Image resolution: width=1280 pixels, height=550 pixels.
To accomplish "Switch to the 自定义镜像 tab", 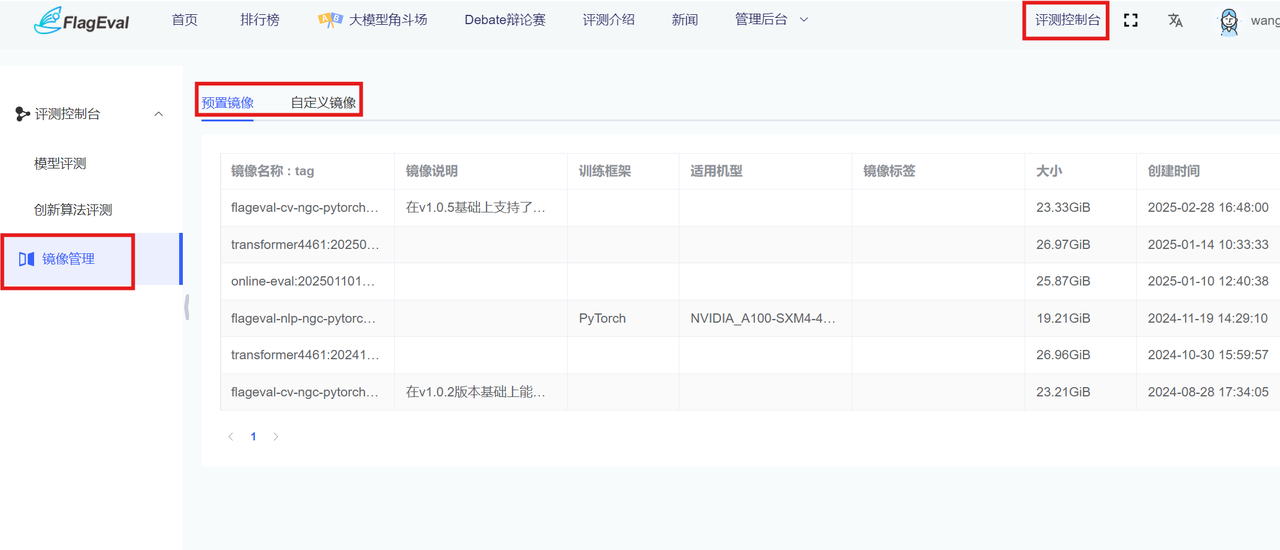I will [323, 102].
